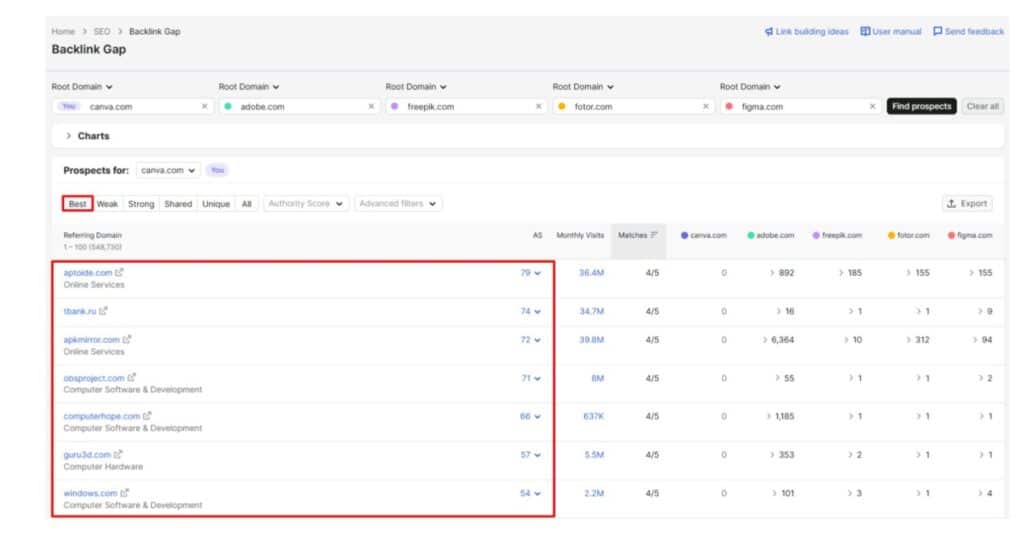Screen dimensions: 1024x558
Task: Click the orange dot beside fotor.com input
Action: tap(562, 107)
